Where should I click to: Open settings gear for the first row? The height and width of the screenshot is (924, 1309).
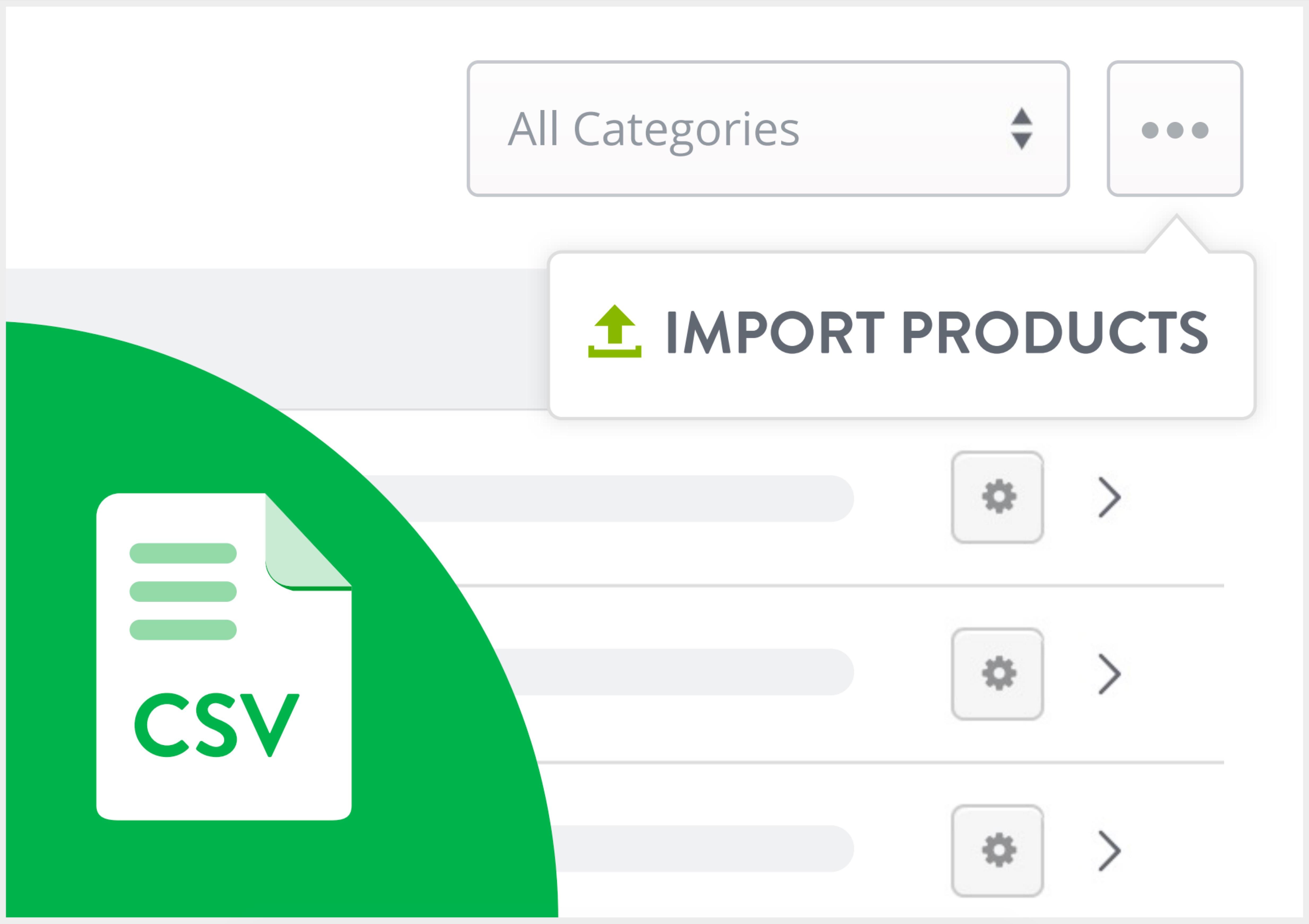pyautogui.click(x=998, y=497)
